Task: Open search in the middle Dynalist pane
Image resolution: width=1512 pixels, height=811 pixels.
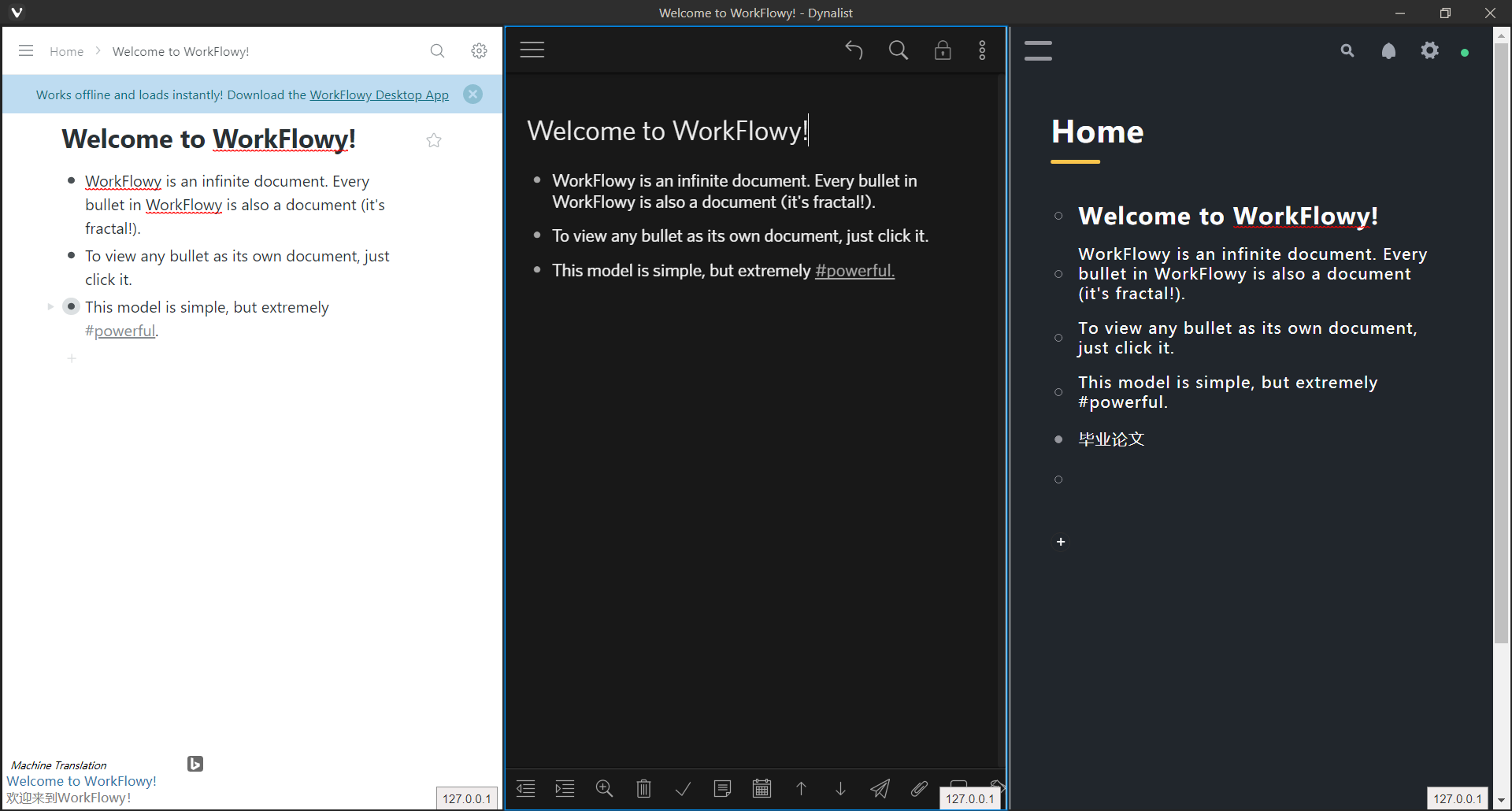Action: click(x=898, y=50)
